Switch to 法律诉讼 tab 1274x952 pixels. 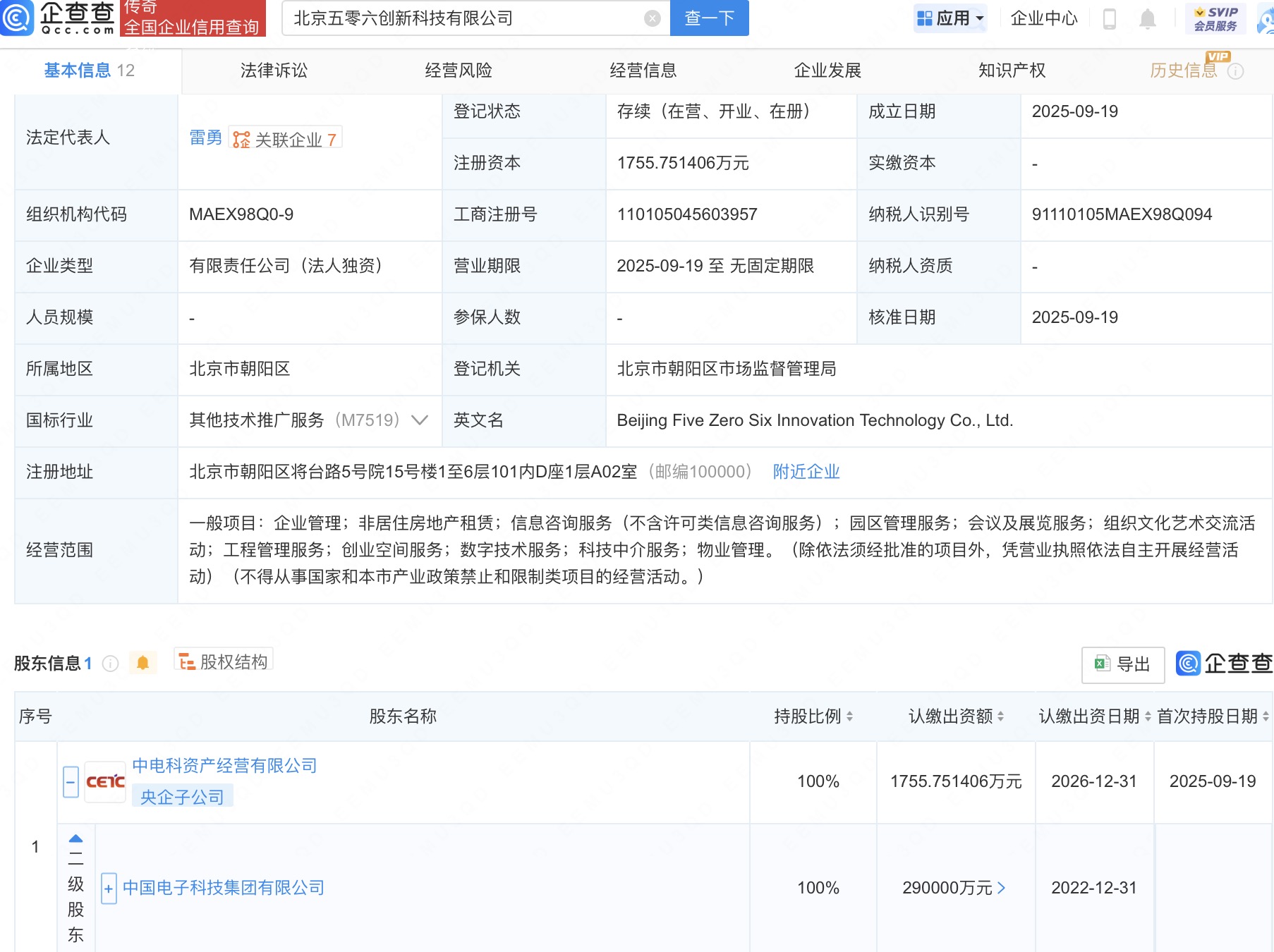(x=274, y=71)
